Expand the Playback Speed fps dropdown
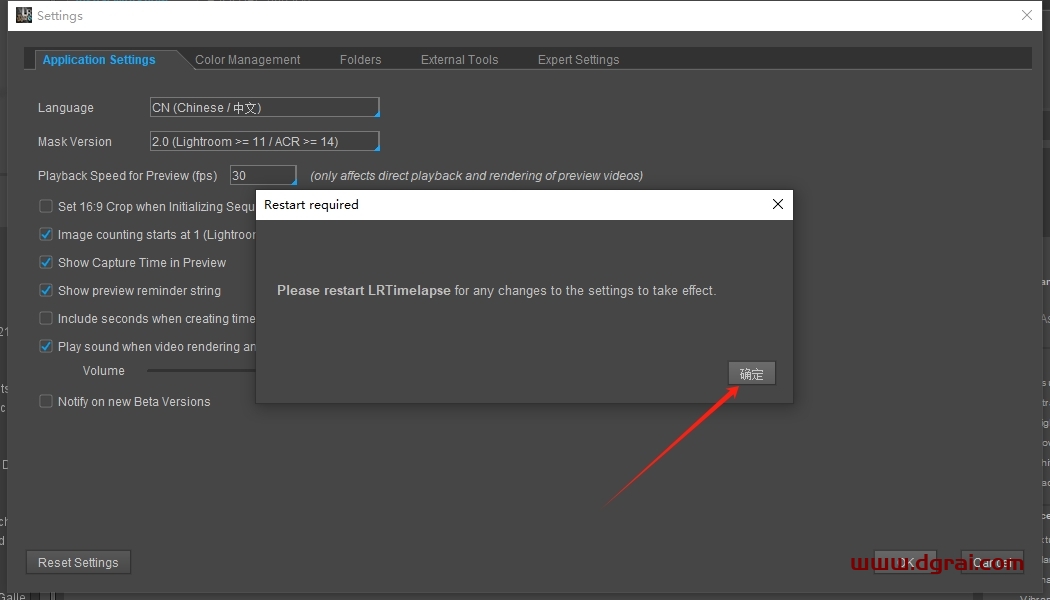Viewport: 1050px width, 600px height. coord(263,176)
